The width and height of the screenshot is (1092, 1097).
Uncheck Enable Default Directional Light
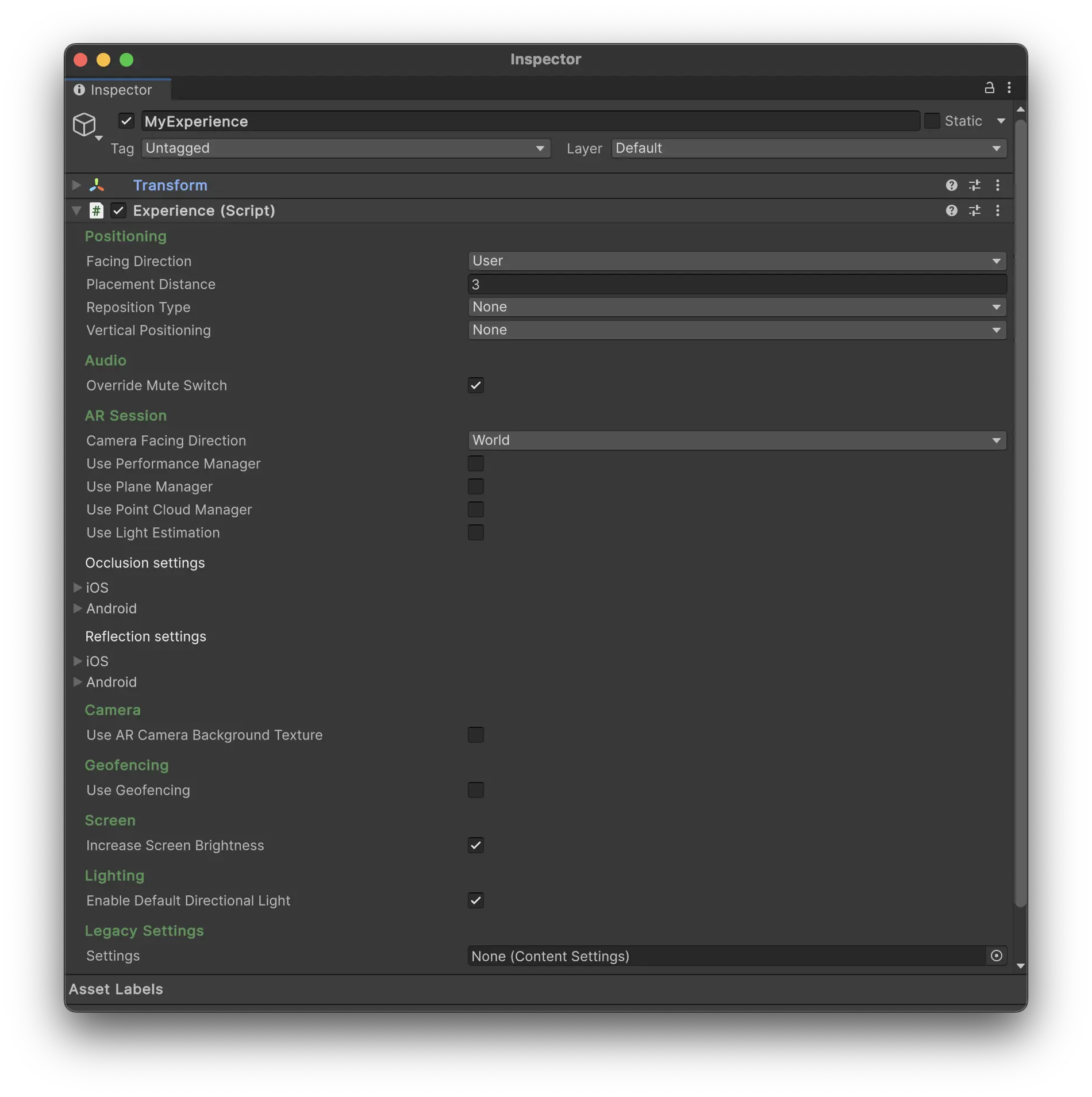click(x=475, y=900)
